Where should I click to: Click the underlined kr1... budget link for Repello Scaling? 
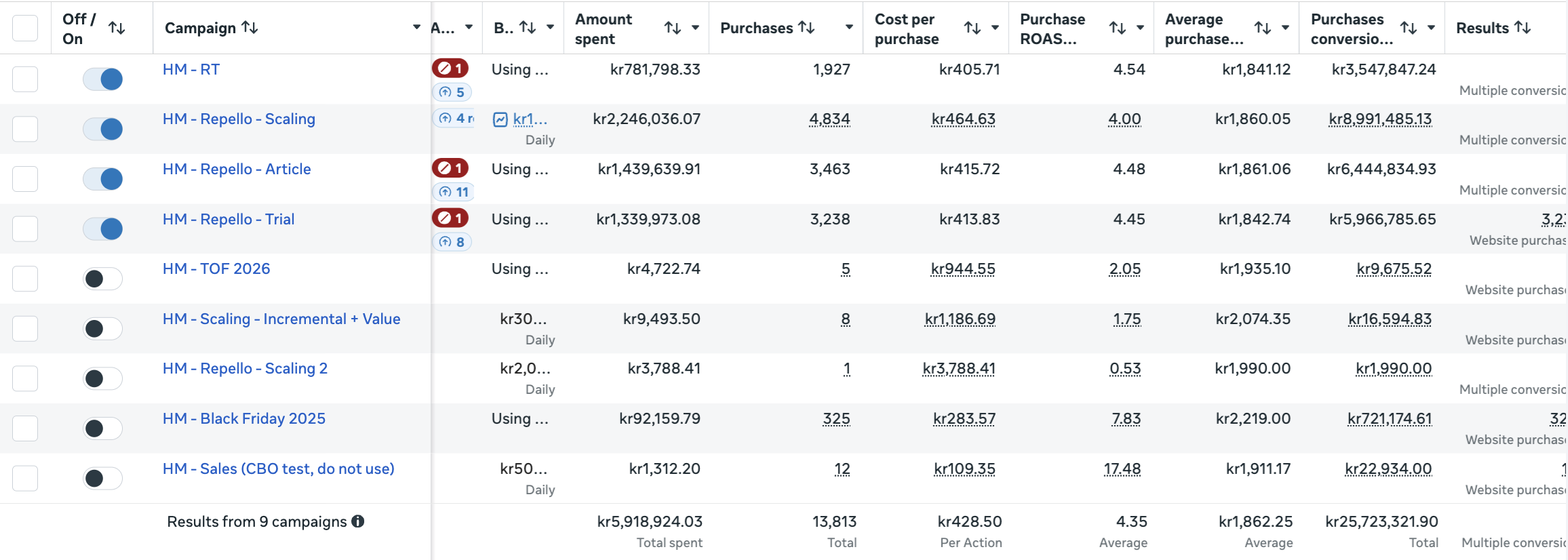click(530, 119)
